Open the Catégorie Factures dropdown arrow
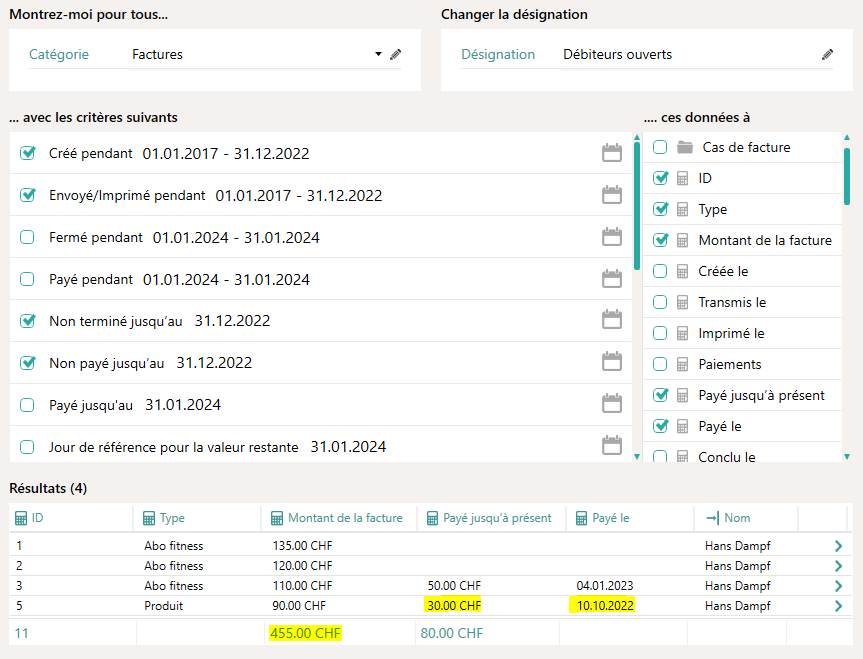Screen dimensions: 863x659 [x=378, y=54]
